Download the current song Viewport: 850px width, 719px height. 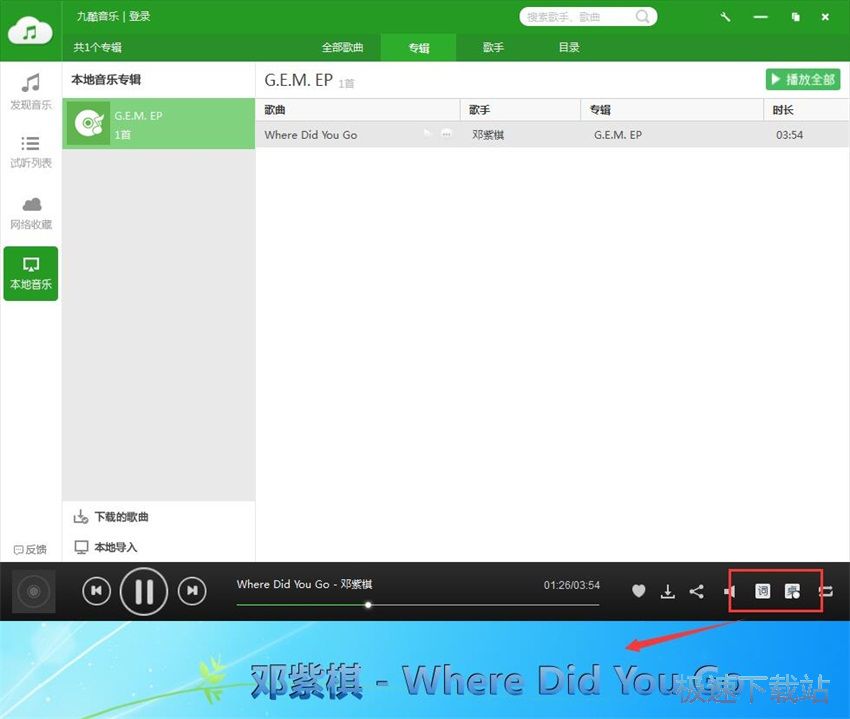tap(668, 591)
